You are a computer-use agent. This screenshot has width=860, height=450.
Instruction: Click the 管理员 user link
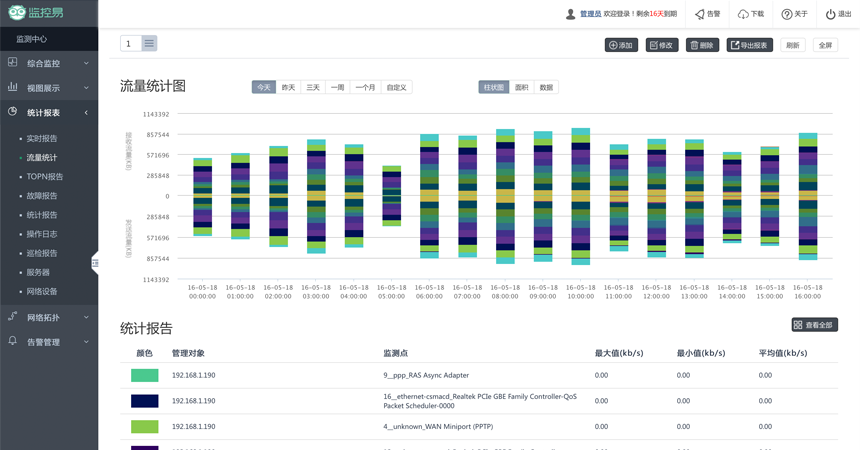[x=590, y=14]
